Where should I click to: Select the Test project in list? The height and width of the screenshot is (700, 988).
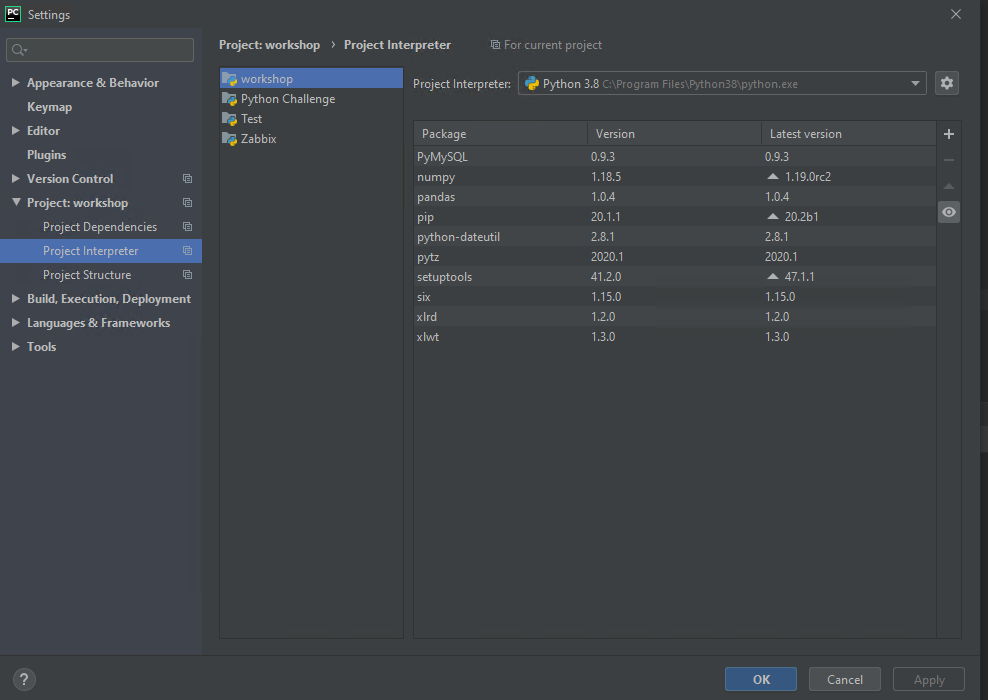click(311, 119)
